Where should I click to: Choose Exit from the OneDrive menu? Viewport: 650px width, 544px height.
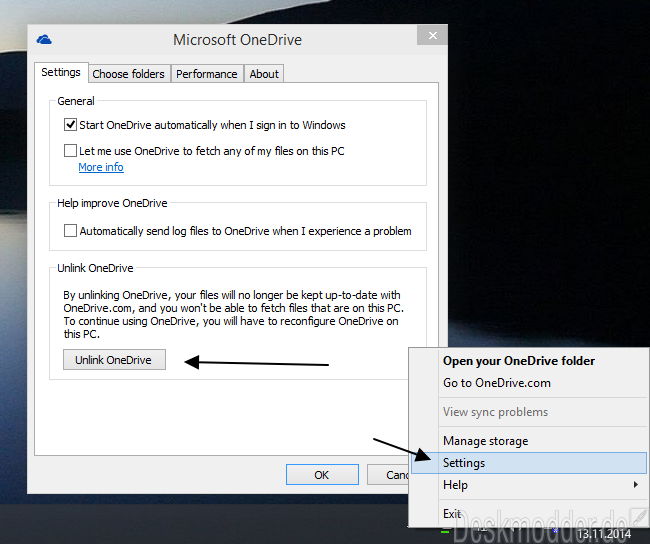click(x=452, y=514)
